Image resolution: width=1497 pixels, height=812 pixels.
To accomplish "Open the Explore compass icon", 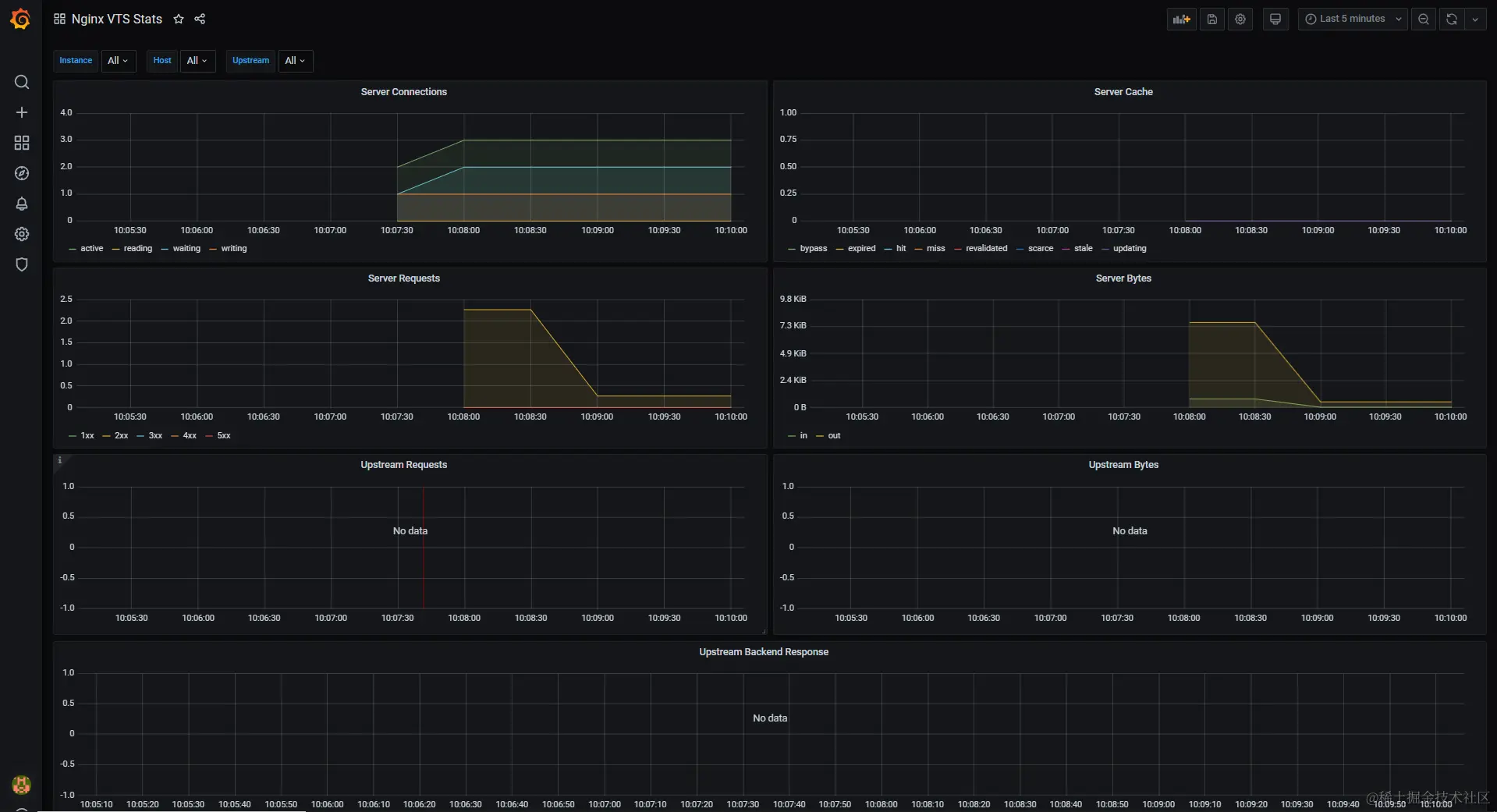I will (x=22, y=173).
